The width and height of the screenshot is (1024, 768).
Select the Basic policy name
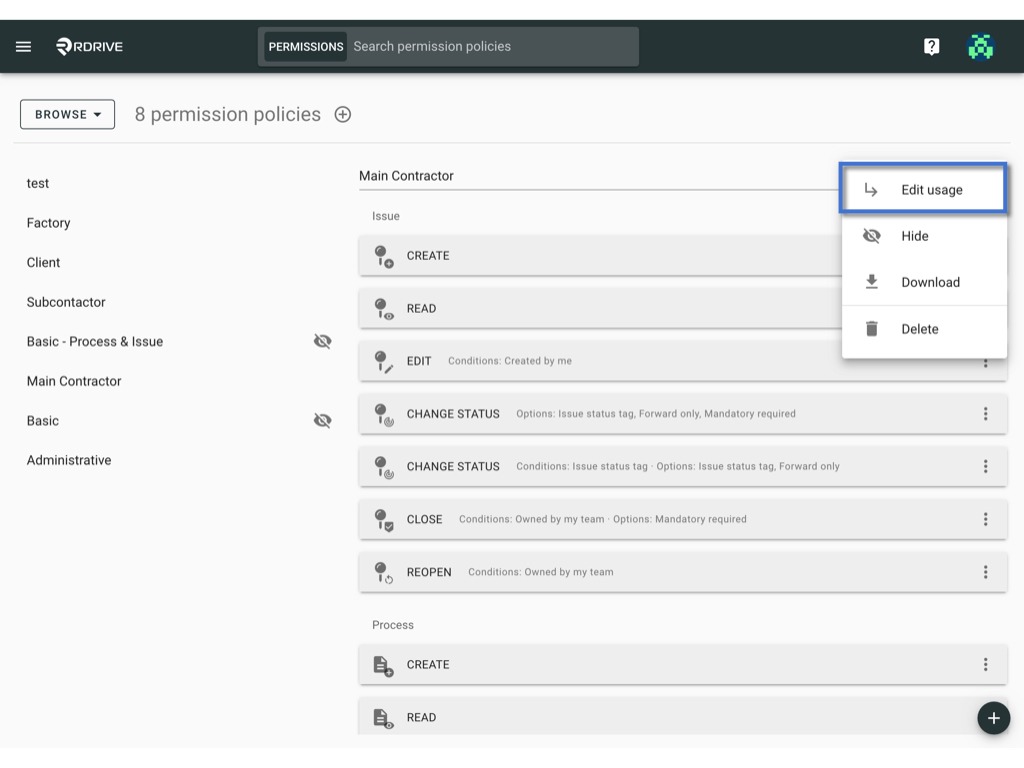coord(42,421)
